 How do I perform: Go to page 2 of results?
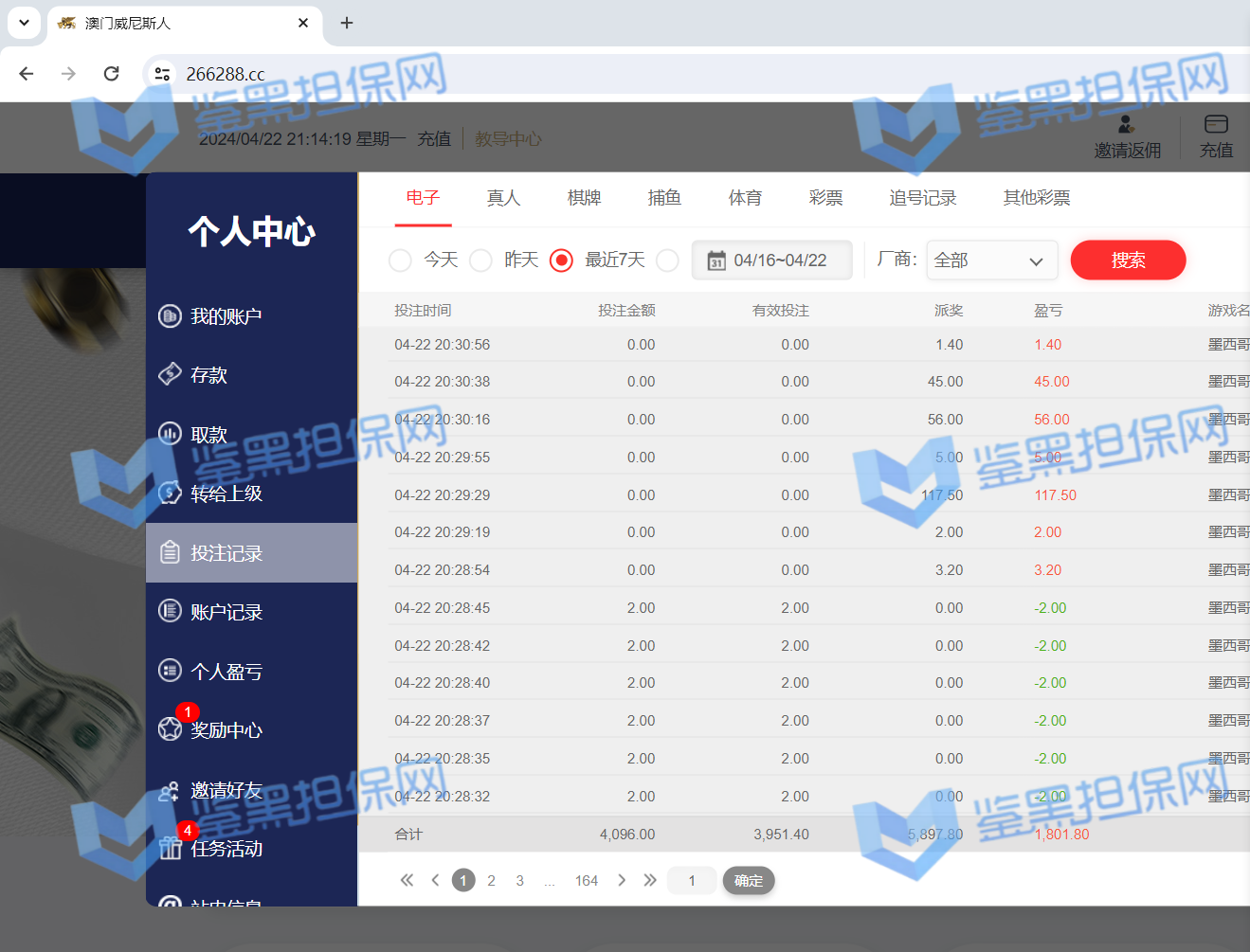[x=491, y=881]
